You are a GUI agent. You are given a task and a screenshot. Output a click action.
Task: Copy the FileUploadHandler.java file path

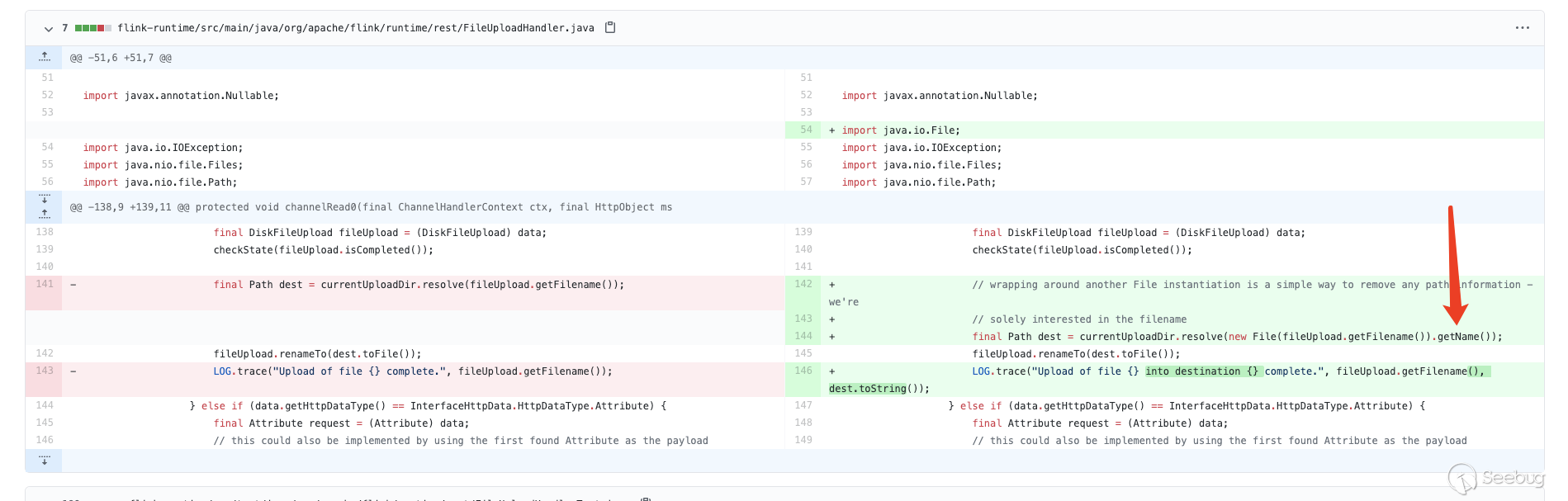[x=610, y=27]
